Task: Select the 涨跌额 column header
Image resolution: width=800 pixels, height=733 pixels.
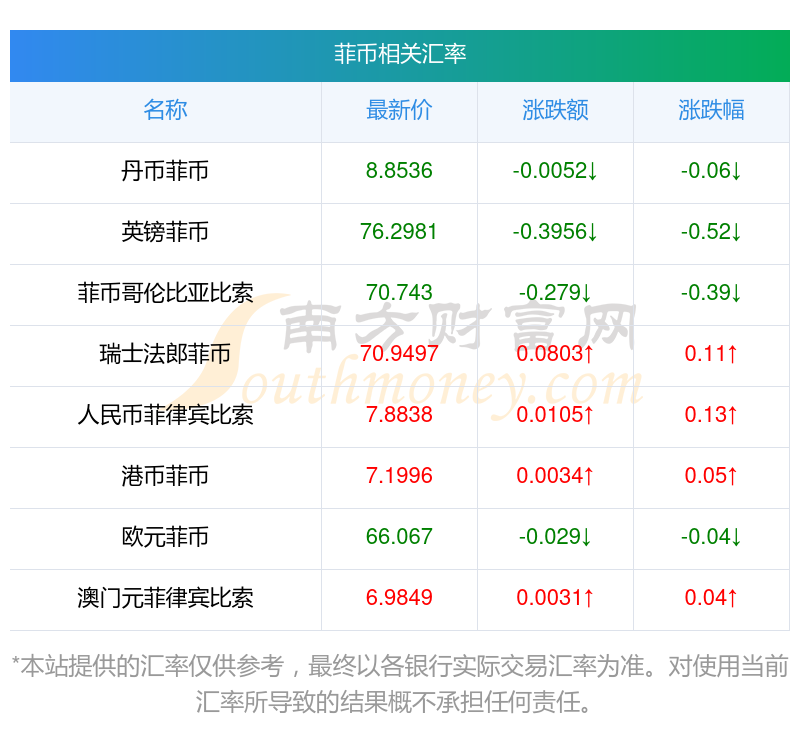Action: click(555, 110)
